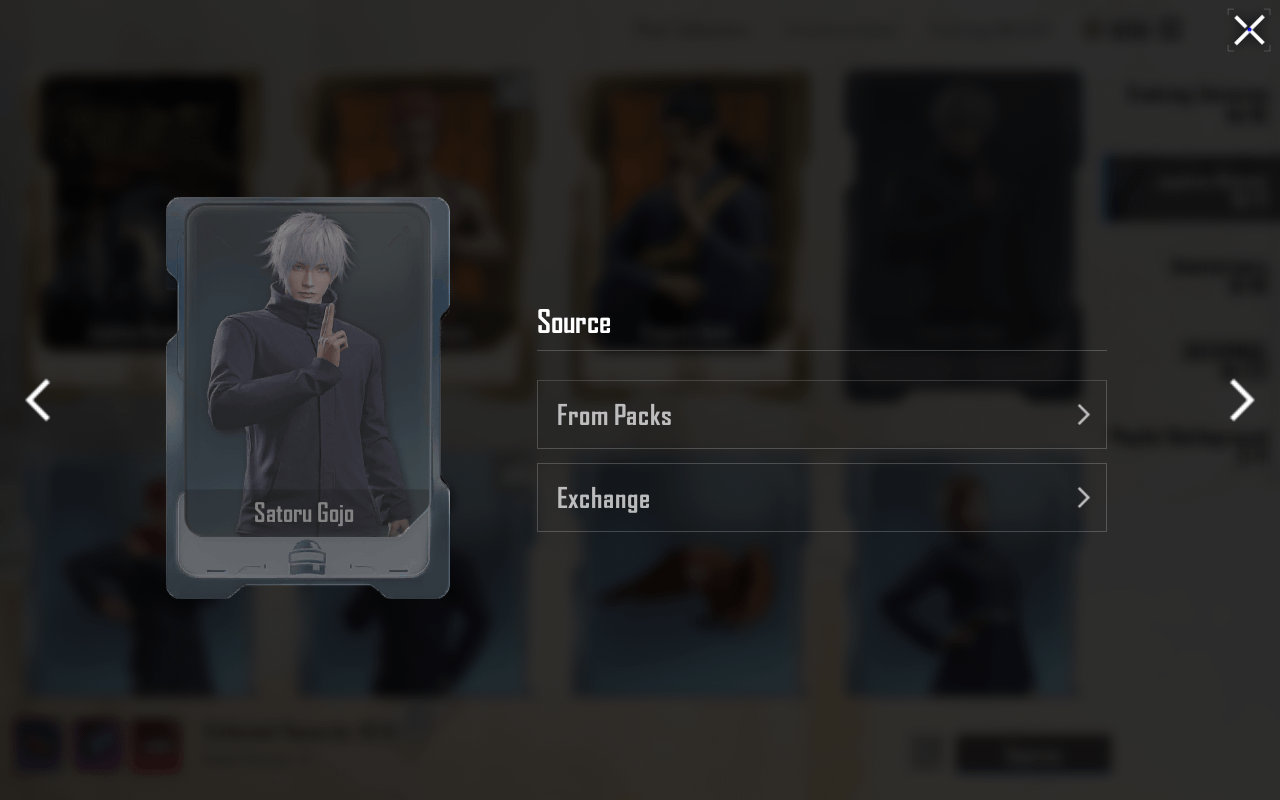The width and height of the screenshot is (1280, 800).
Task: Open the From Packs source option
Action: click(821, 414)
